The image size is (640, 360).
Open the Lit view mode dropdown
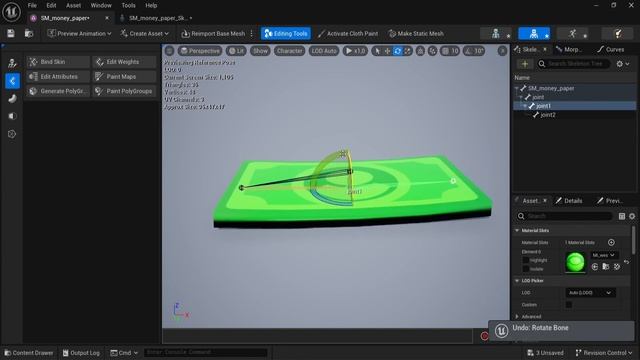(x=236, y=51)
